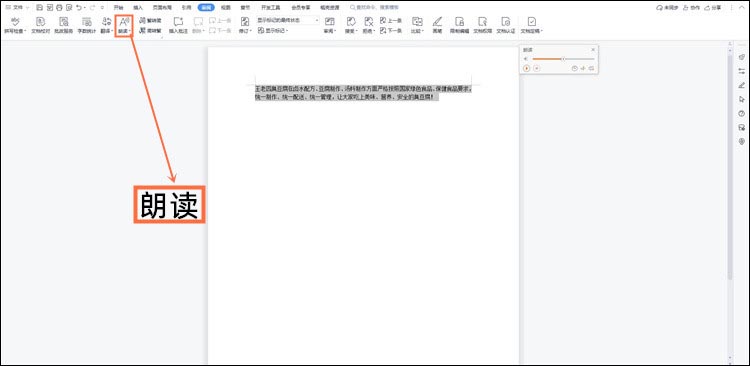Select the arrow cursor icon in right sidebar
The image size is (750, 366).
(742, 99)
